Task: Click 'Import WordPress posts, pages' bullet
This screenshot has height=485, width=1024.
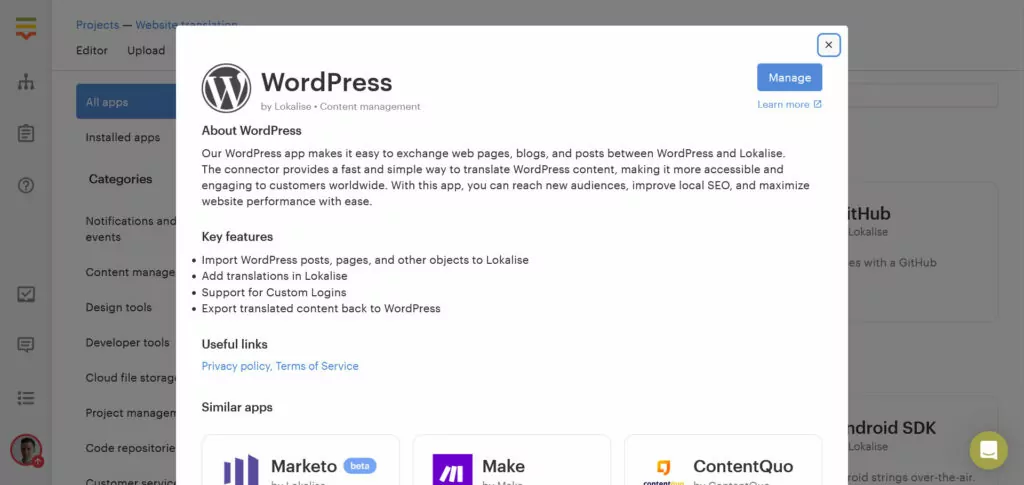Action: tap(365, 260)
